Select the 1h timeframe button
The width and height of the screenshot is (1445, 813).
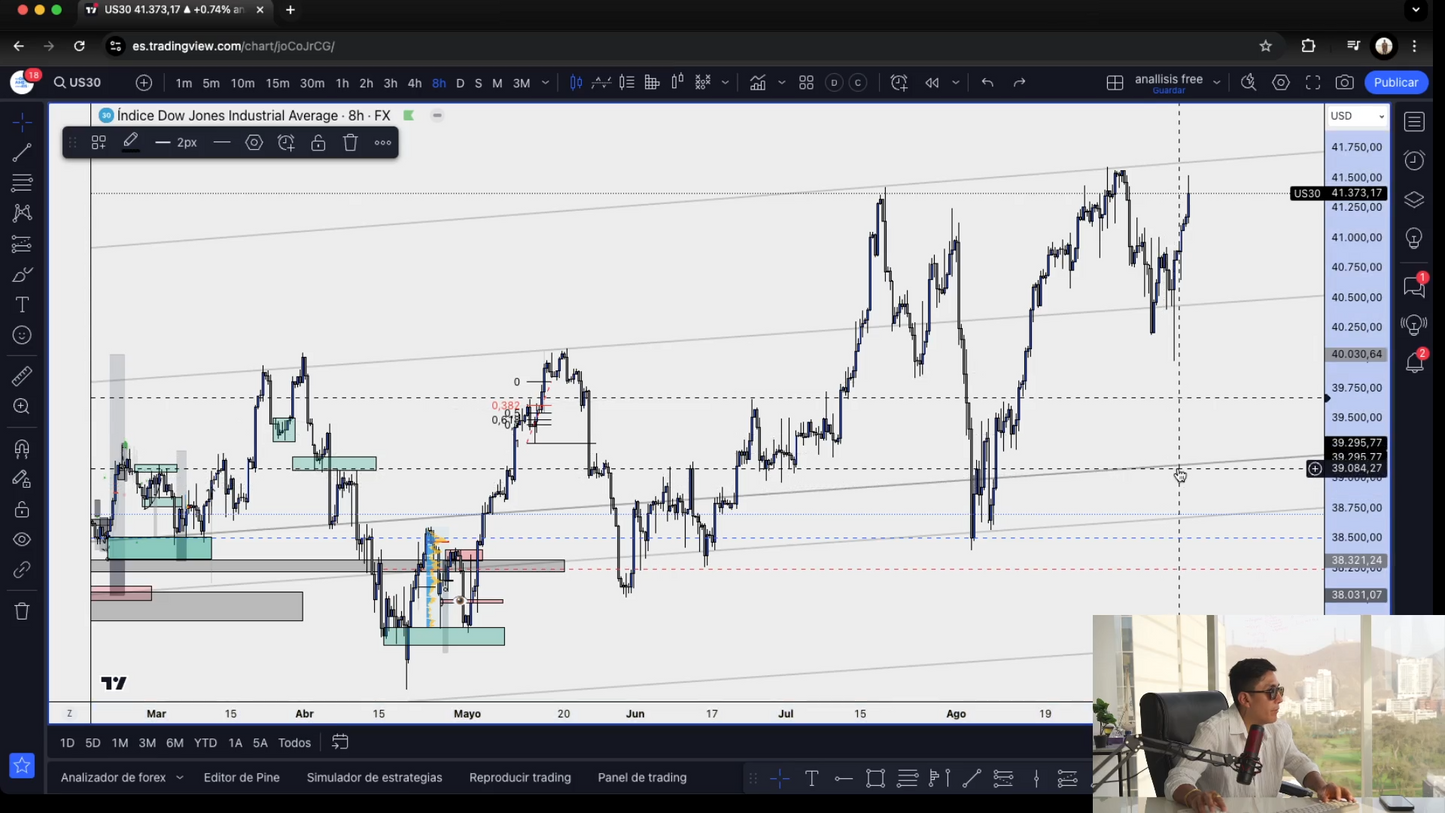pyautogui.click(x=342, y=83)
